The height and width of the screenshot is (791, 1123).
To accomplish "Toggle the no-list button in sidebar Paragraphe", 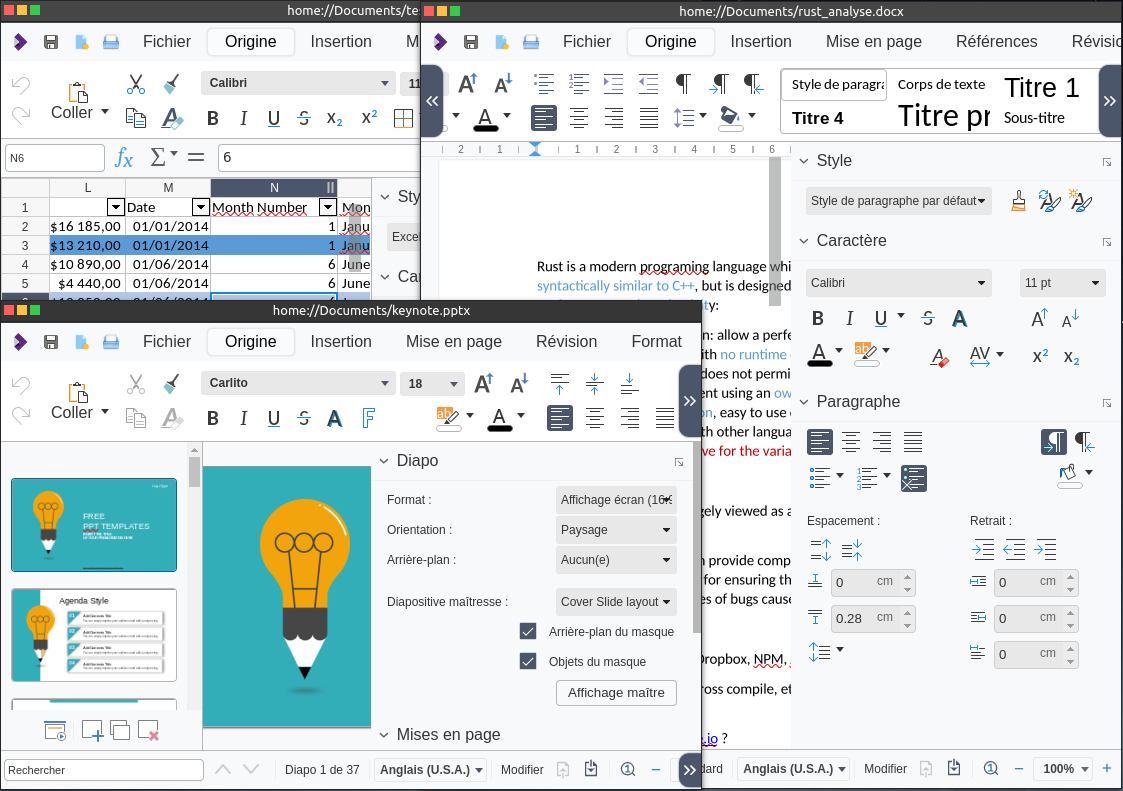I will (914, 479).
